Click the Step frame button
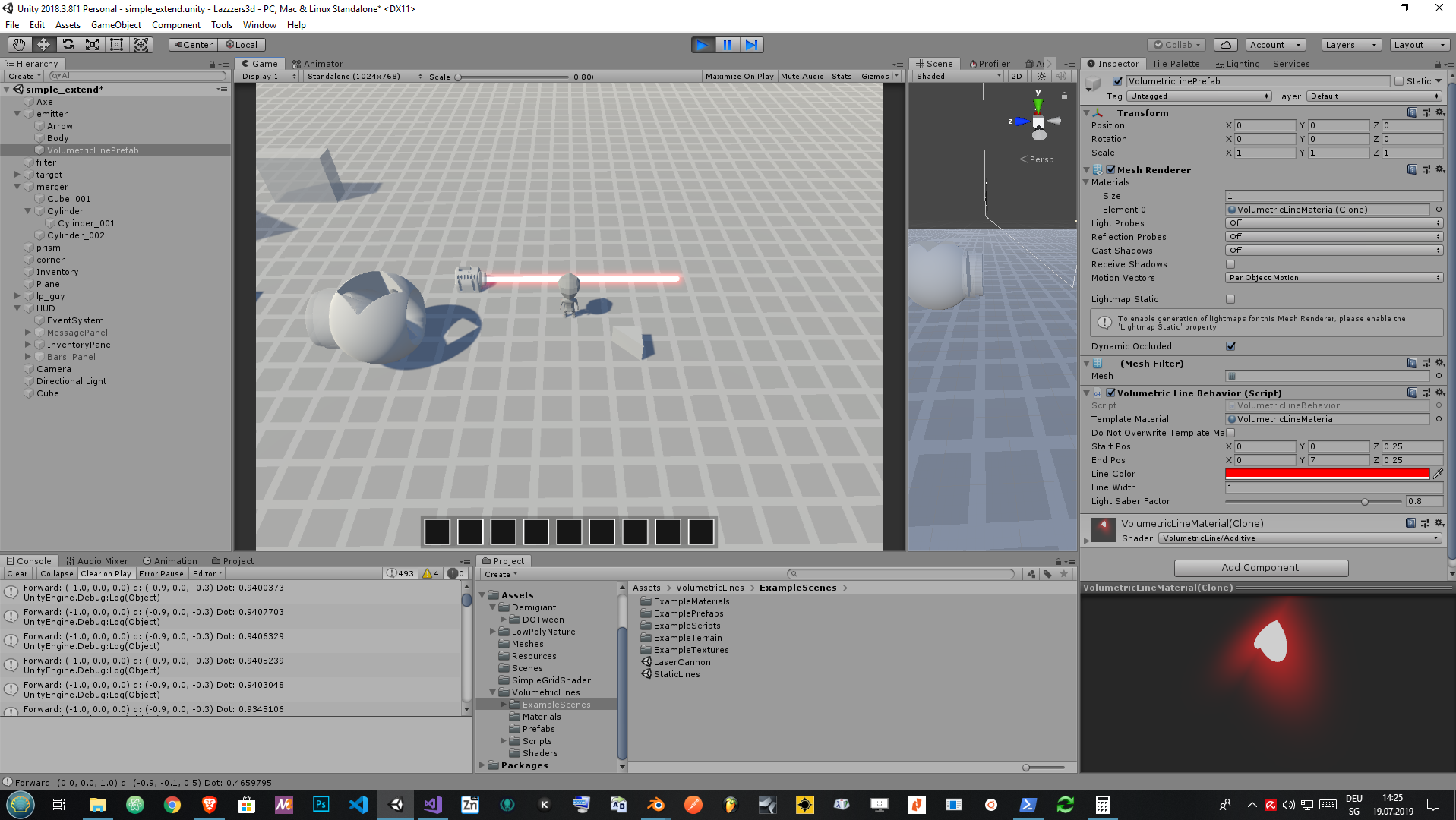1456x820 pixels. [751, 45]
